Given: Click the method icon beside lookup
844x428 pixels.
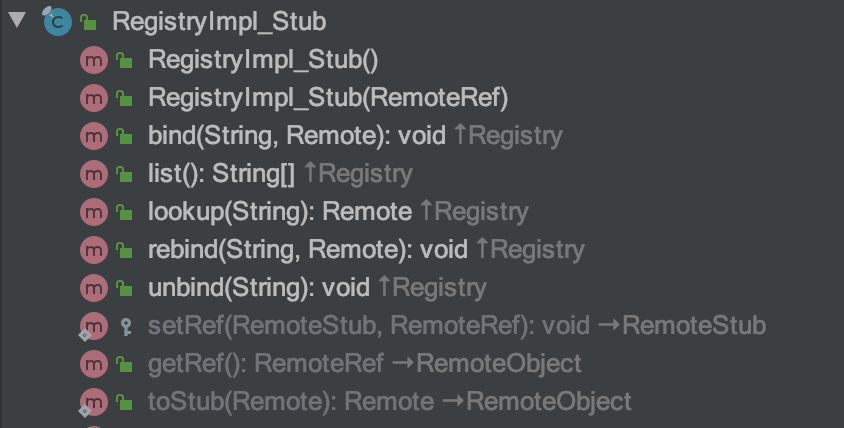Looking at the screenshot, I should tap(94, 212).
